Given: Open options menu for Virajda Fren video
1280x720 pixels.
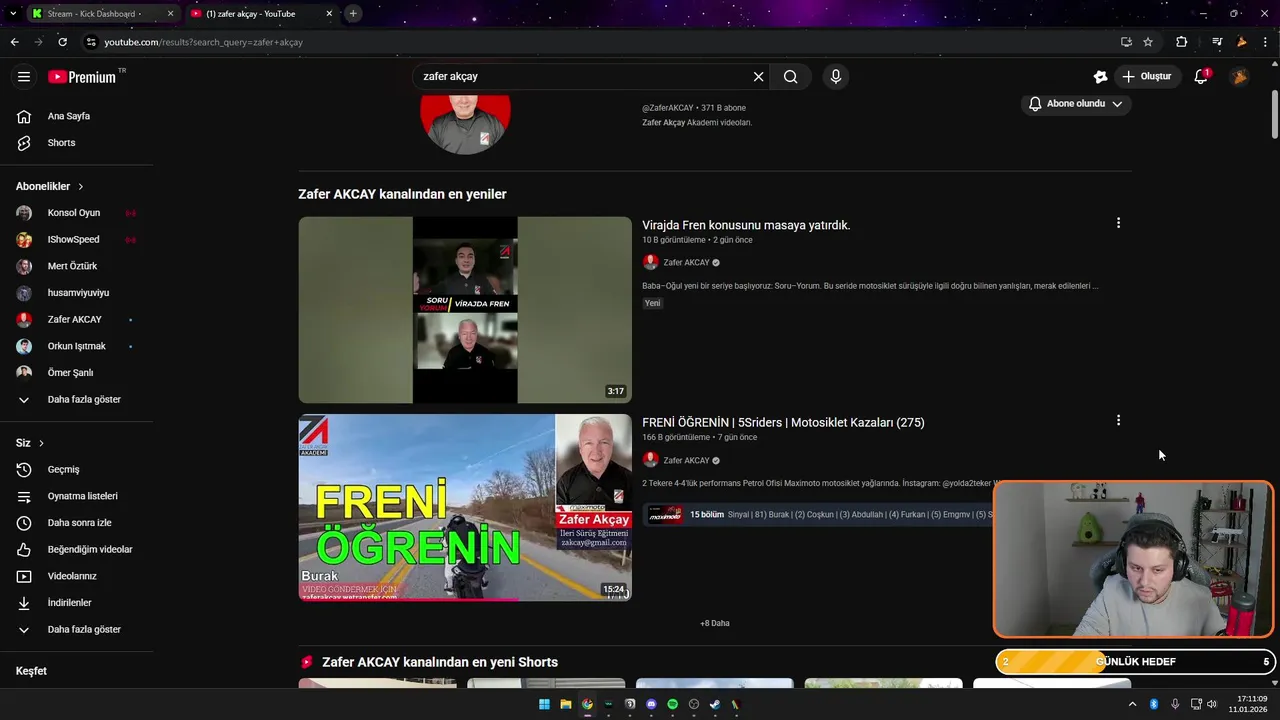Looking at the screenshot, I should pos(1118,223).
